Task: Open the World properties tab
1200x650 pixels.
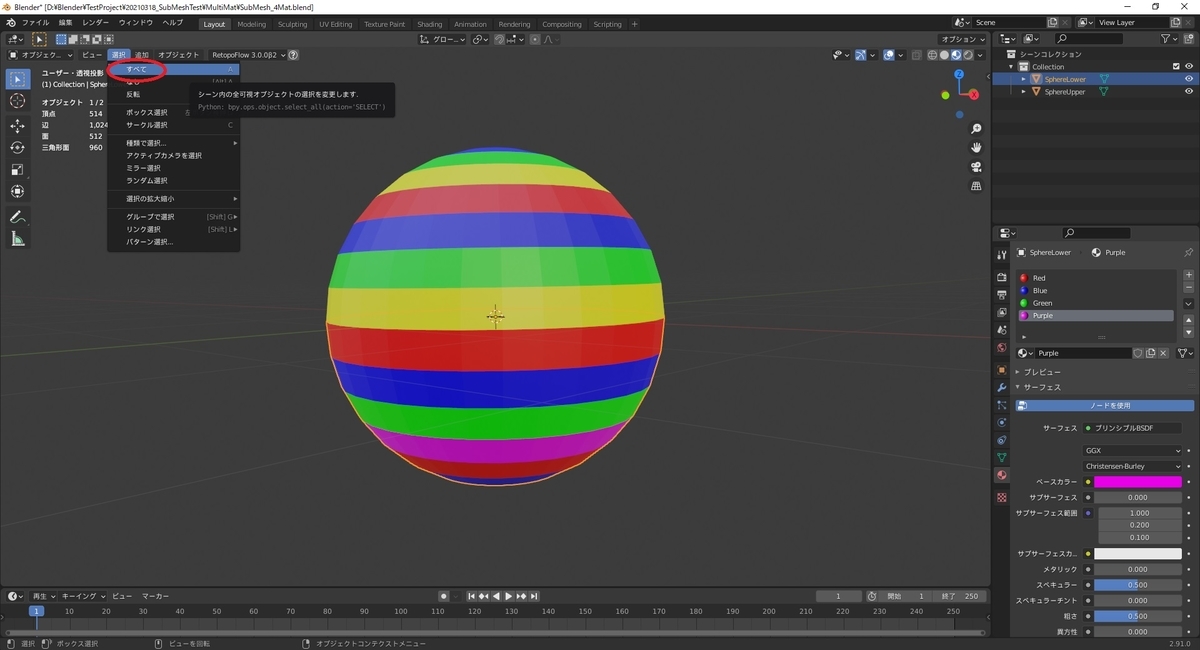Action: click(1002, 348)
